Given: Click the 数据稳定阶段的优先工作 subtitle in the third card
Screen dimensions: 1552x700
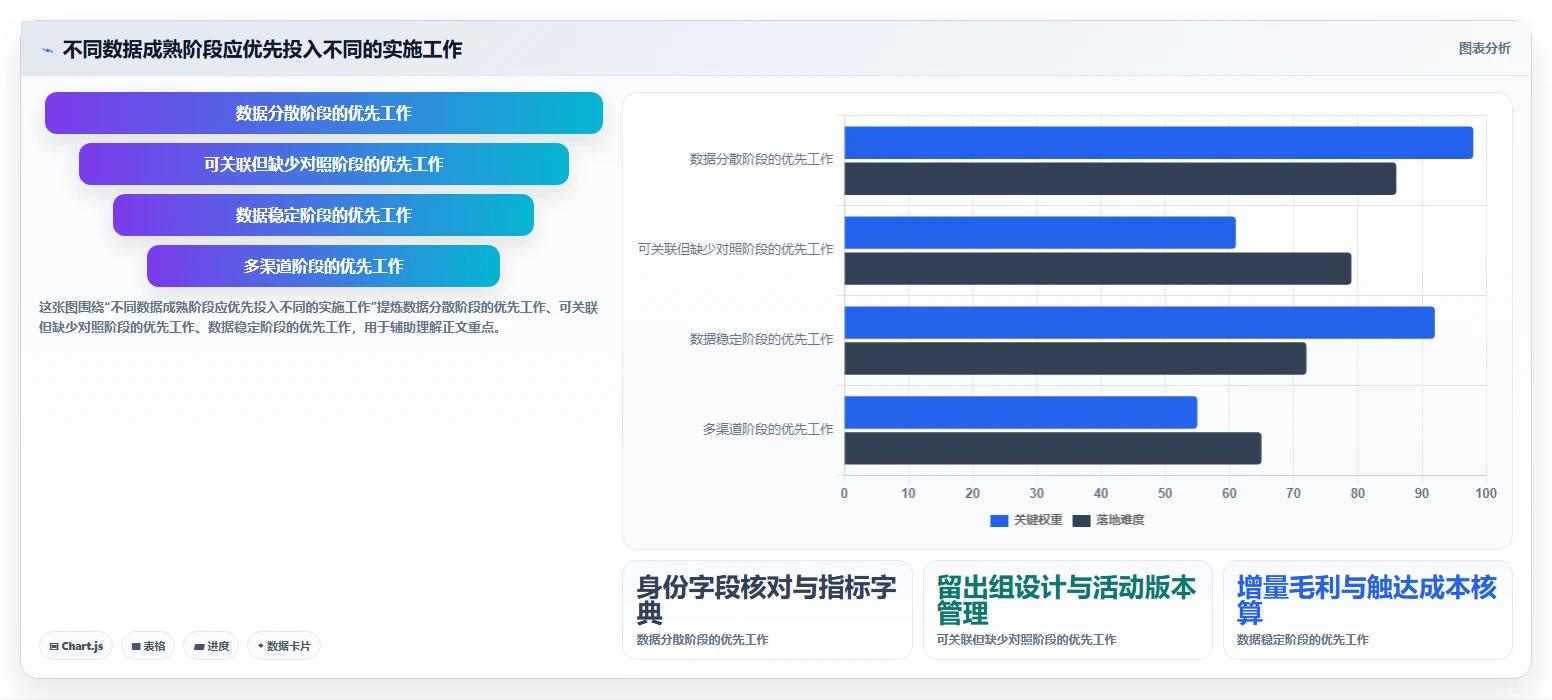Looking at the screenshot, I should coord(1303,640).
